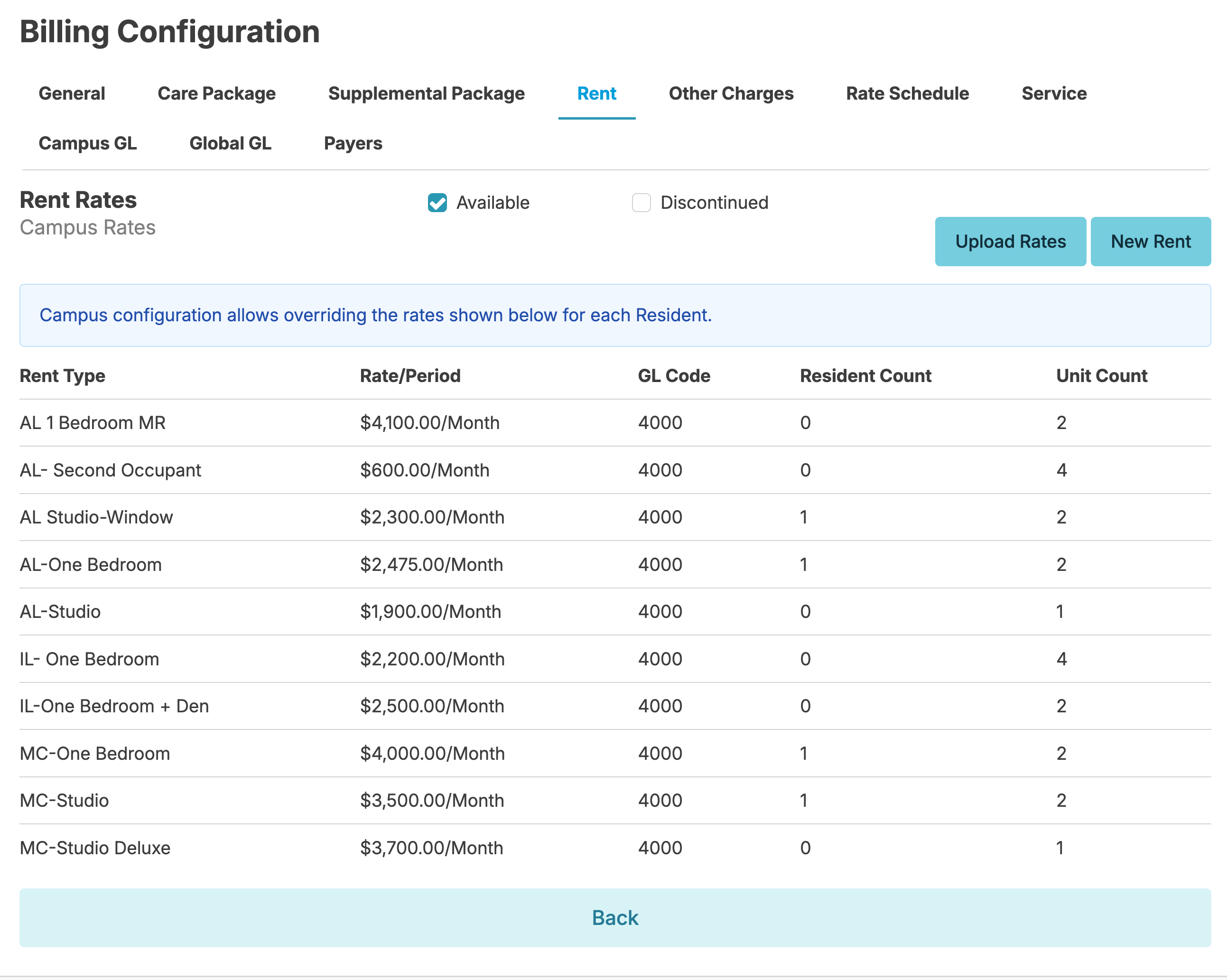The width and height of the screenshot is (1227, 980).
Task: Switch to the Care Package tab
Action: (216, 93)
